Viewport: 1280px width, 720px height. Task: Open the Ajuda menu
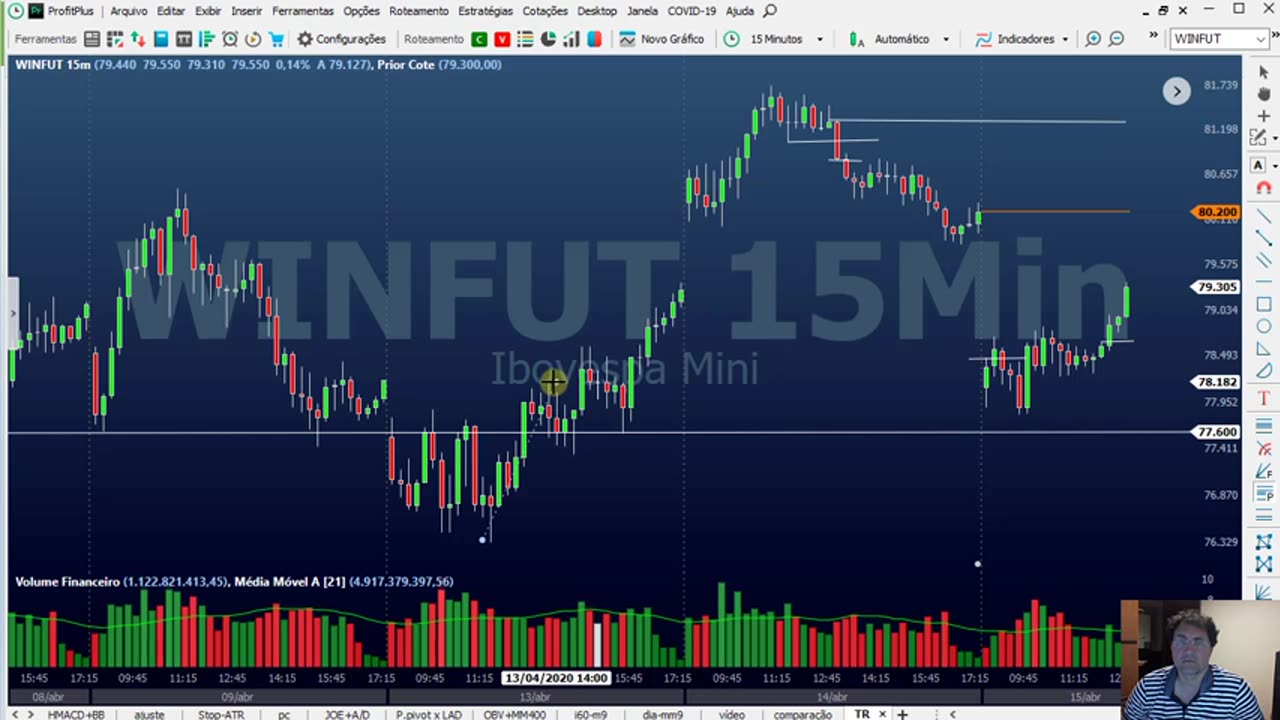(740, 11)
